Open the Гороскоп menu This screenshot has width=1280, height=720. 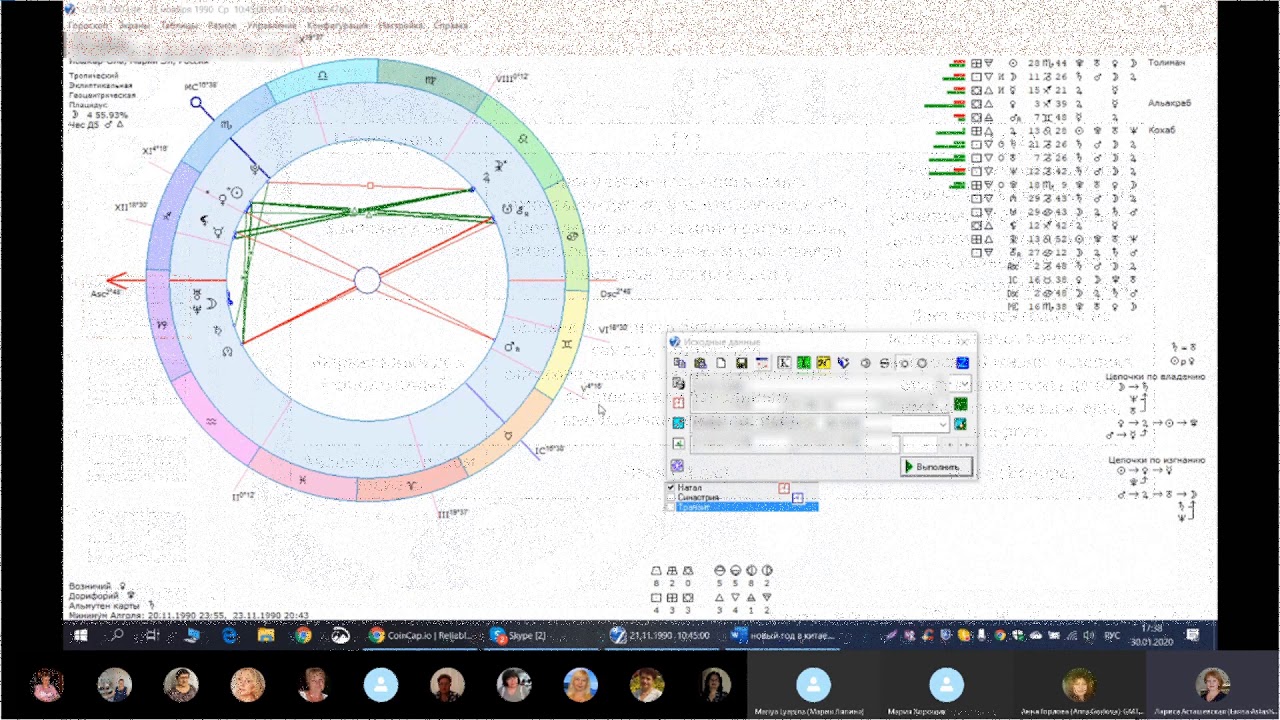pos(90,25)
